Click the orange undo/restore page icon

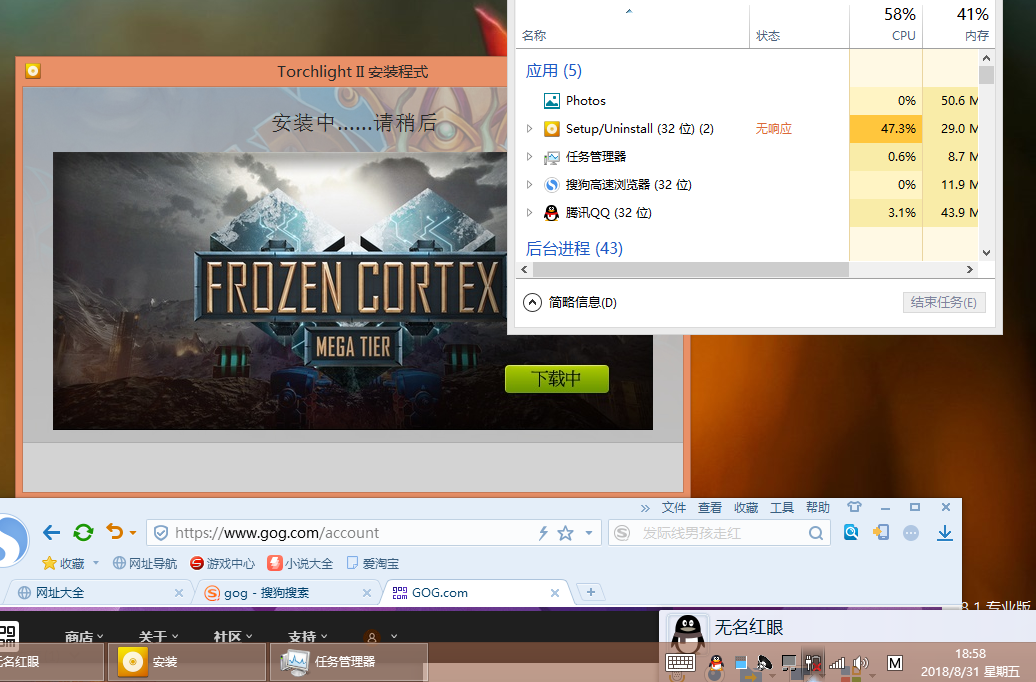[x=115, y=532]
